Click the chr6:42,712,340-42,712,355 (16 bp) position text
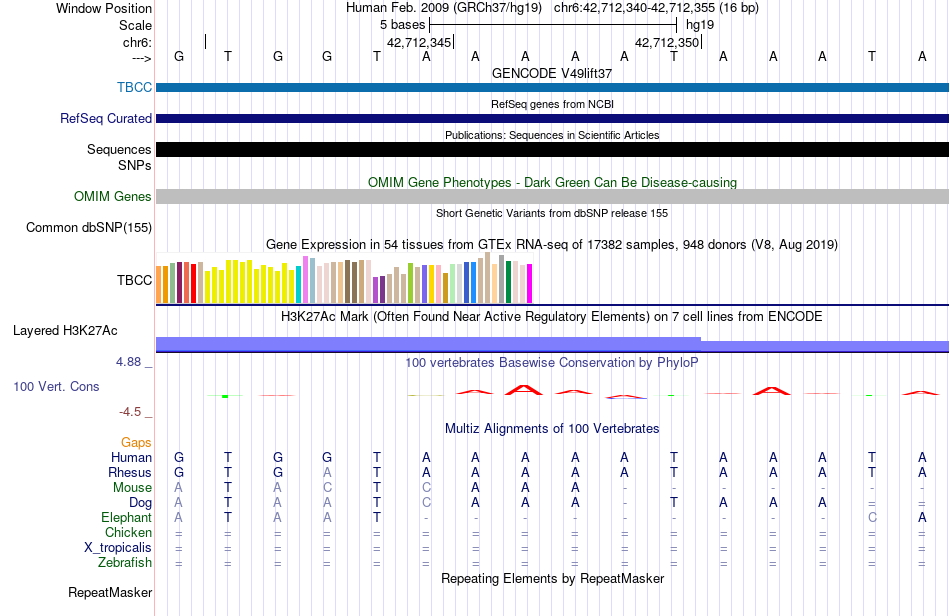The width and height of the screenshot is (950, 616). (x=656, y=8)
